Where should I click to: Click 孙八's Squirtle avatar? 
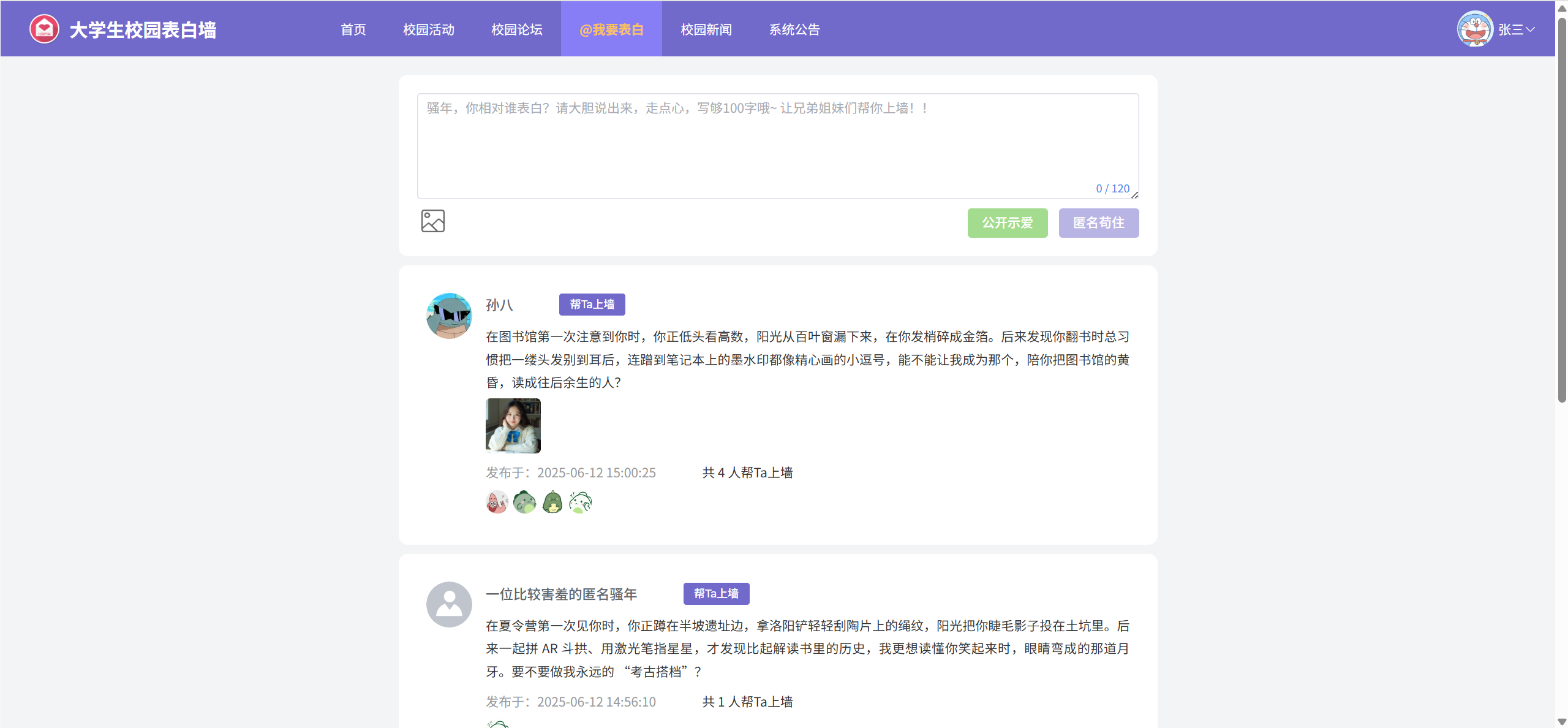pos(449,316)
